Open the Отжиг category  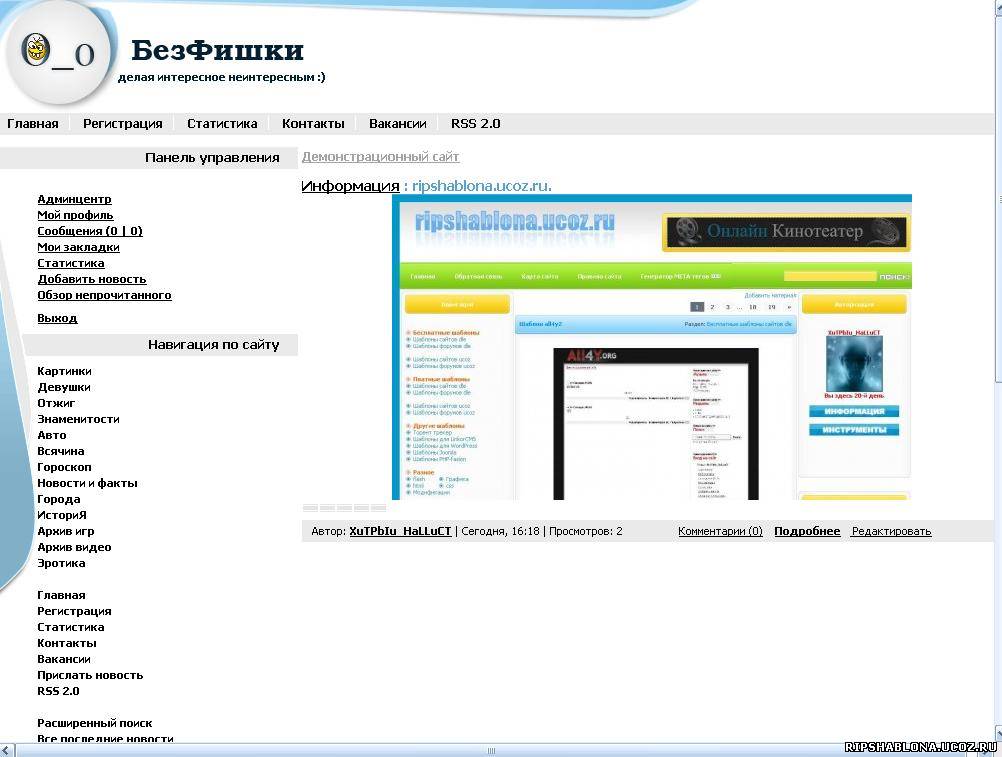(56, 403)
